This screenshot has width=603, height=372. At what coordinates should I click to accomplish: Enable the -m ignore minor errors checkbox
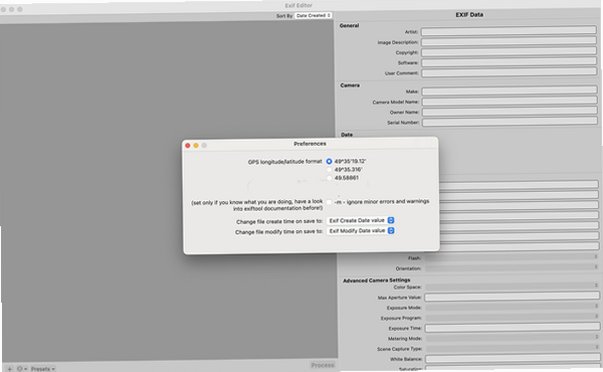[329, 202]
